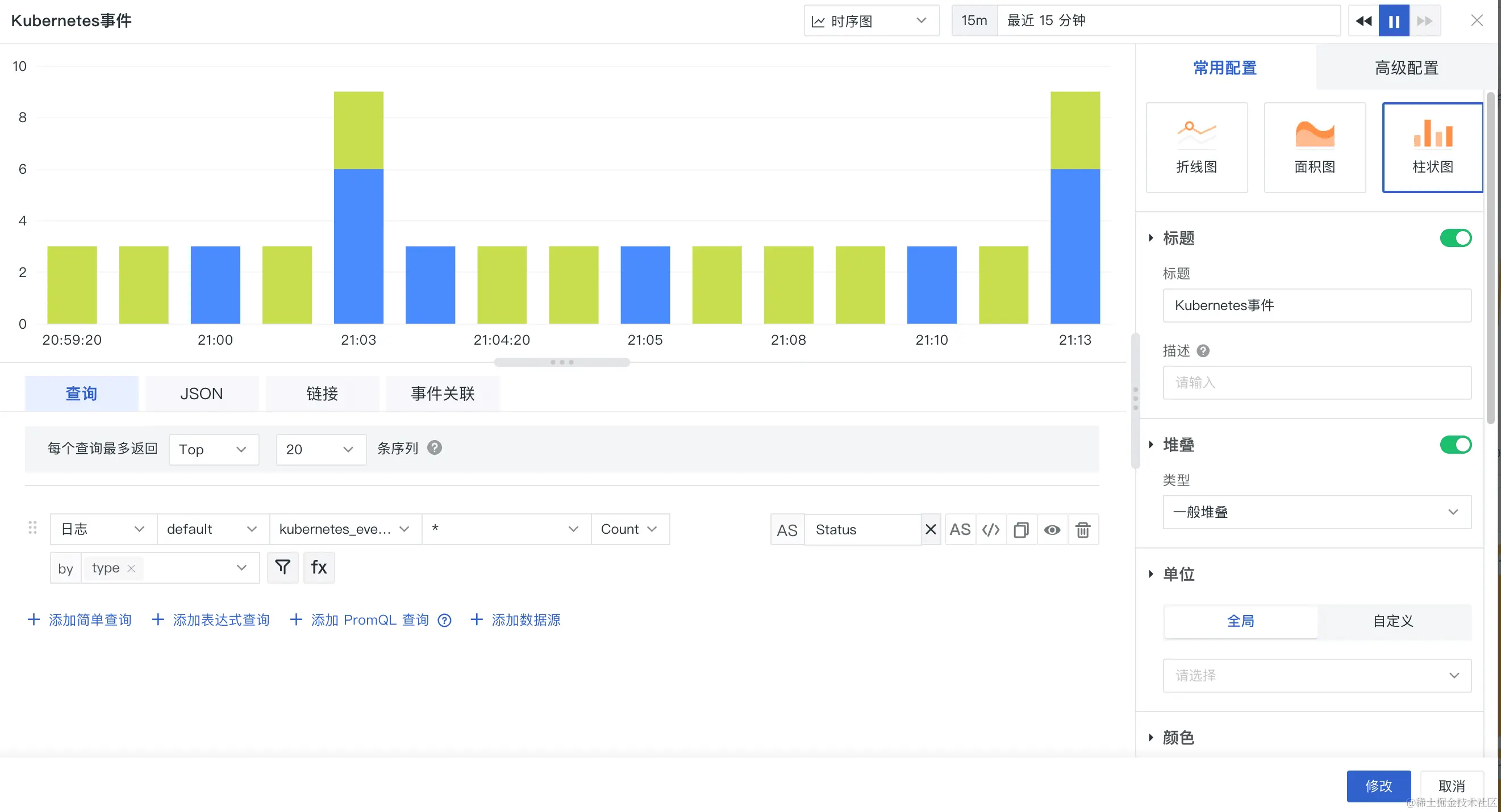Open the 一般堆叠 type dropdown
The height and width of the screenshot is (812, 1501).
[1316, 512]
